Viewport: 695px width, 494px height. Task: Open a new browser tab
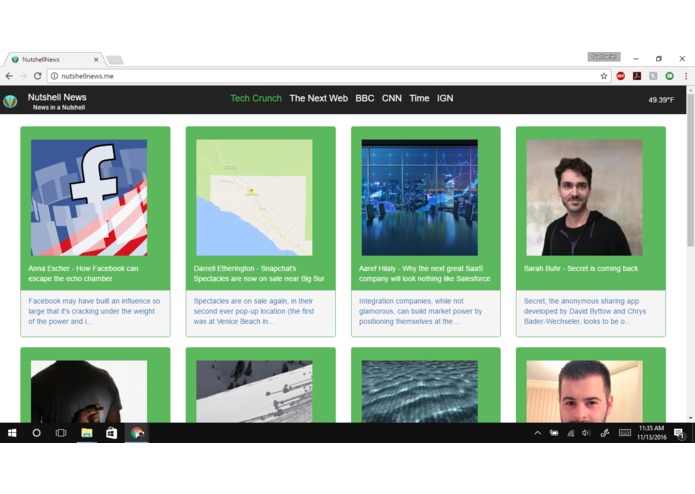[x=115, y=60]
